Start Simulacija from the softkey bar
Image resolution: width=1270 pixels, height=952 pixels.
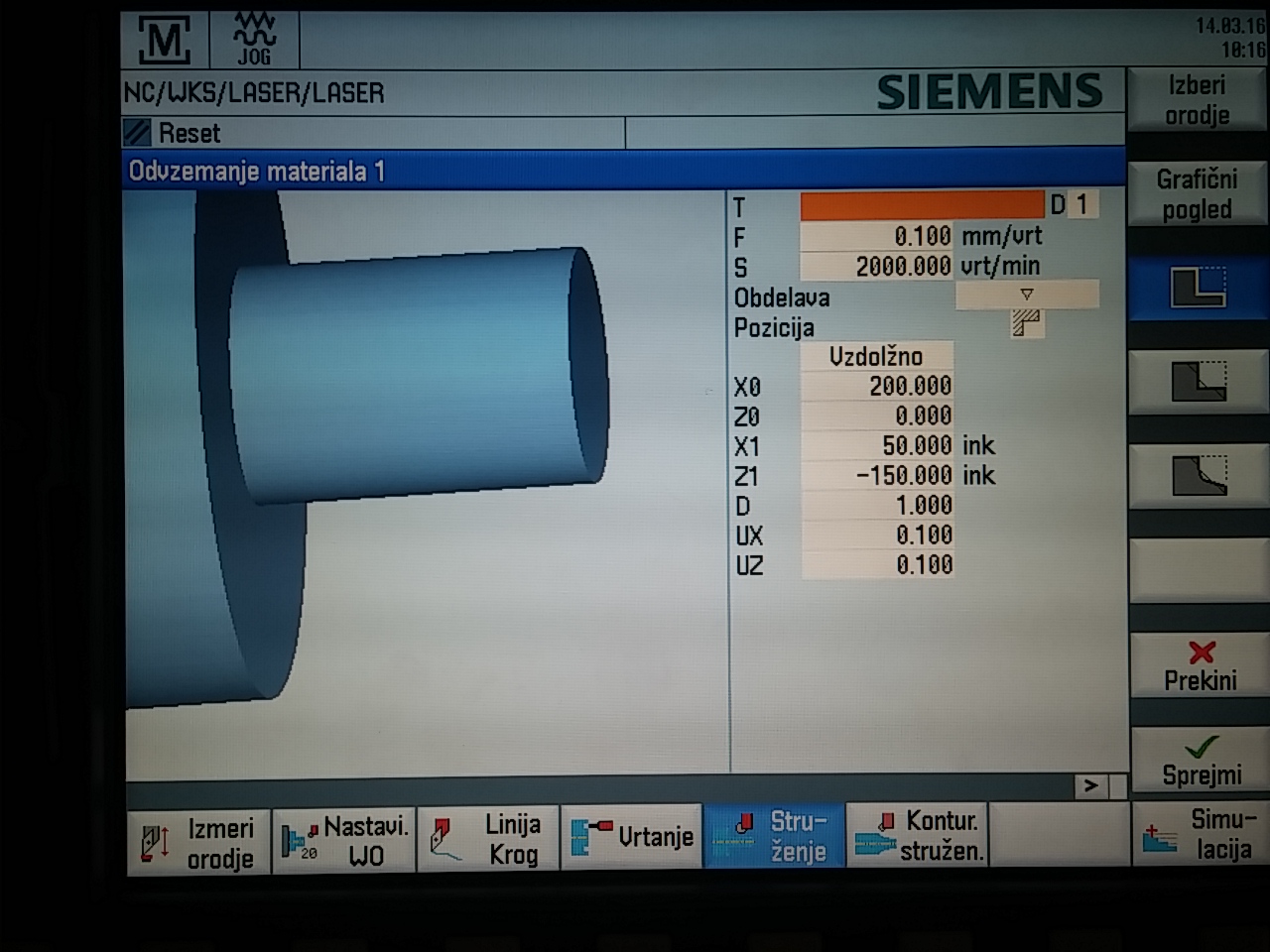click(1199, 834)
